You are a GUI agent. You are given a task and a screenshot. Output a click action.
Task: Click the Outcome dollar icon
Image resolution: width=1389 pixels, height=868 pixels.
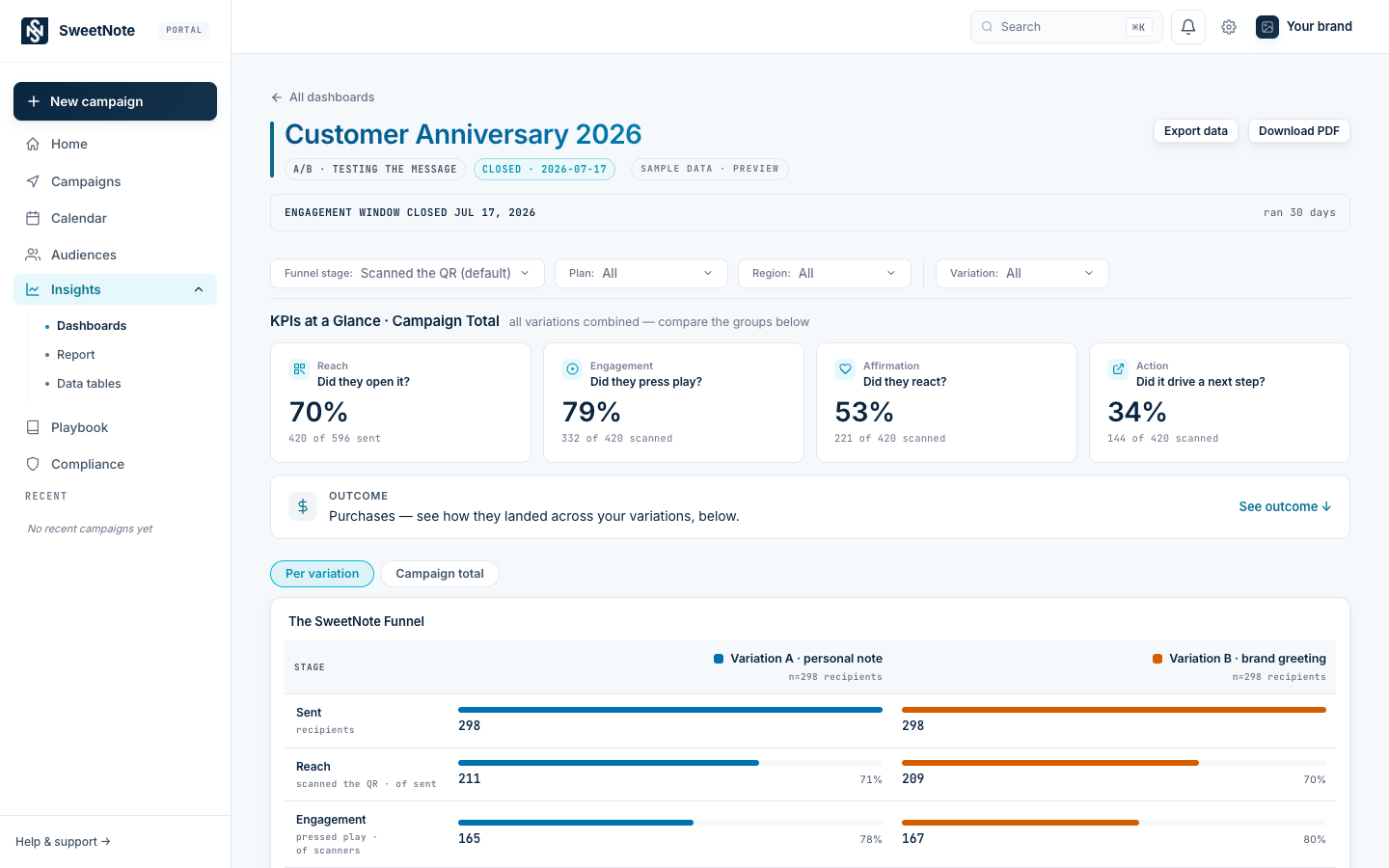[303, 506]
